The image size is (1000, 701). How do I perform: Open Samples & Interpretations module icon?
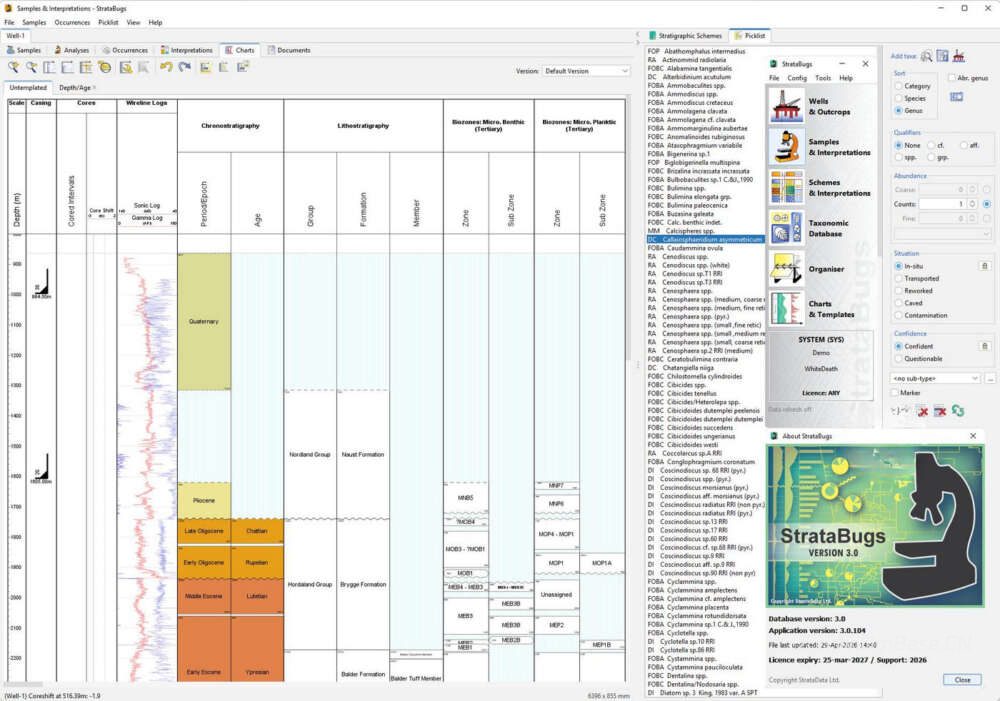(x=786, y=147)
